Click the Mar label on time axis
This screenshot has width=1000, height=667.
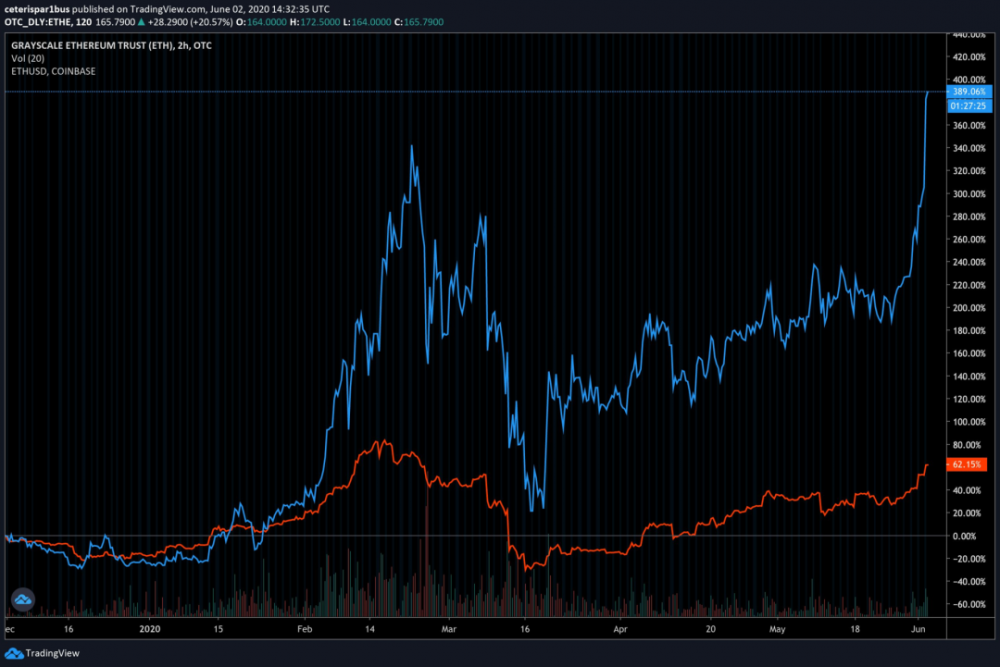(448, 630)
